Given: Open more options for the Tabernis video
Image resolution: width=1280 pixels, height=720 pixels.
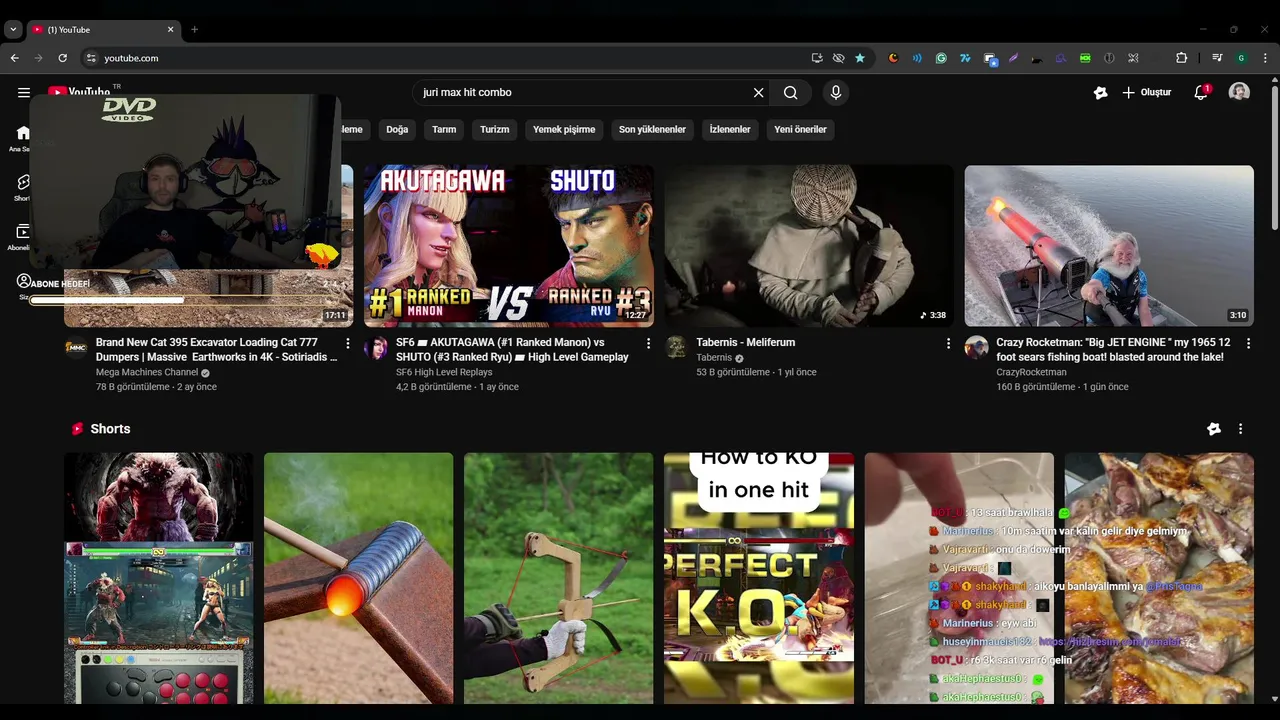Looking at the screenshot, I should pyautogui.click(x=948, y=343).
